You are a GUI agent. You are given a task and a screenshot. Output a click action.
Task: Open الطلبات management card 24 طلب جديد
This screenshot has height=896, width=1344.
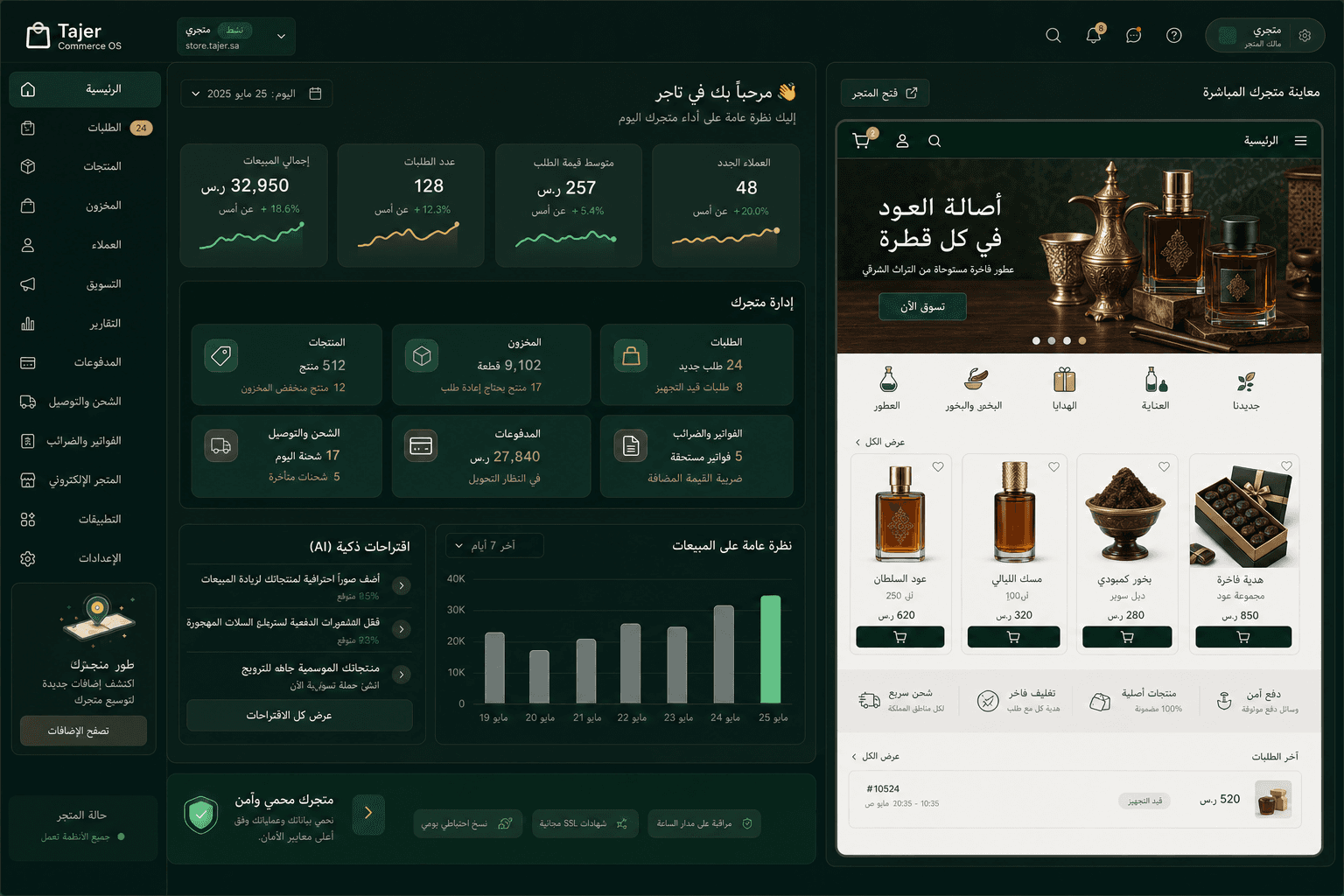696,365
